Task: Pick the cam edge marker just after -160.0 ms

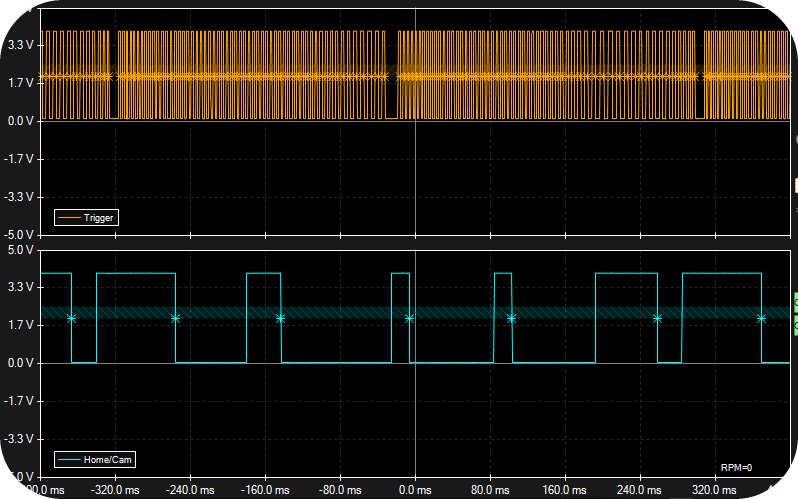Action: coord(280,319)
